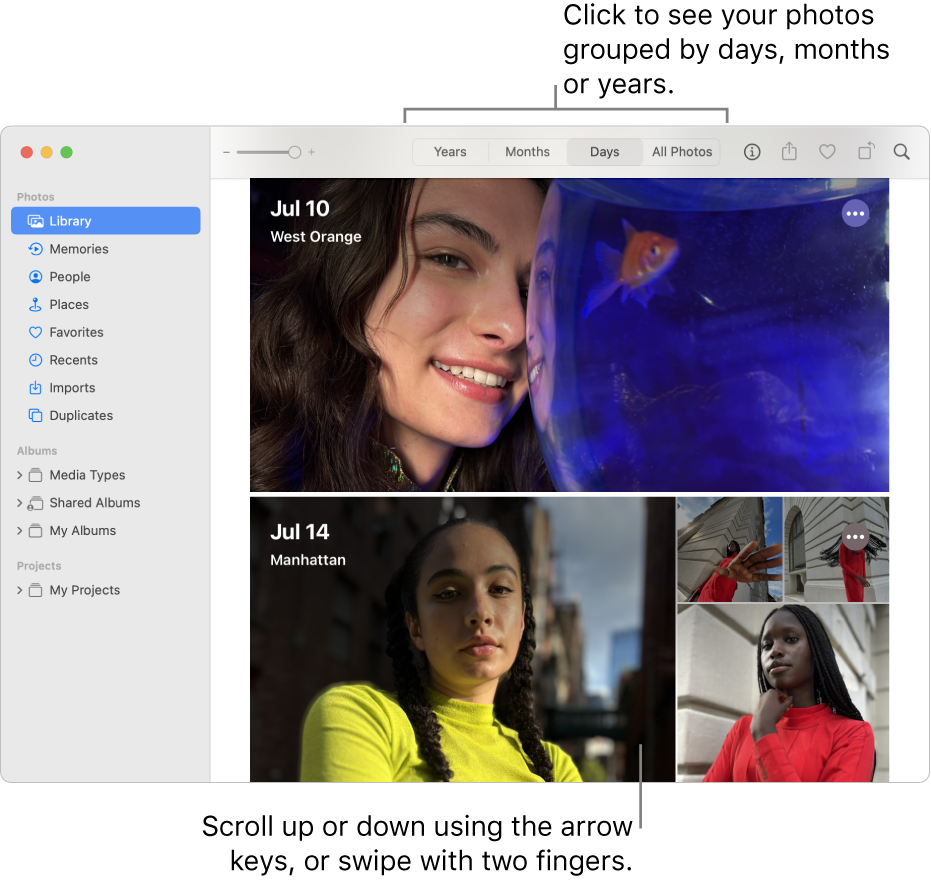
Task: Click the Places pin icon in sidebar
Action: pyautogui.click(x=36, y=304)
